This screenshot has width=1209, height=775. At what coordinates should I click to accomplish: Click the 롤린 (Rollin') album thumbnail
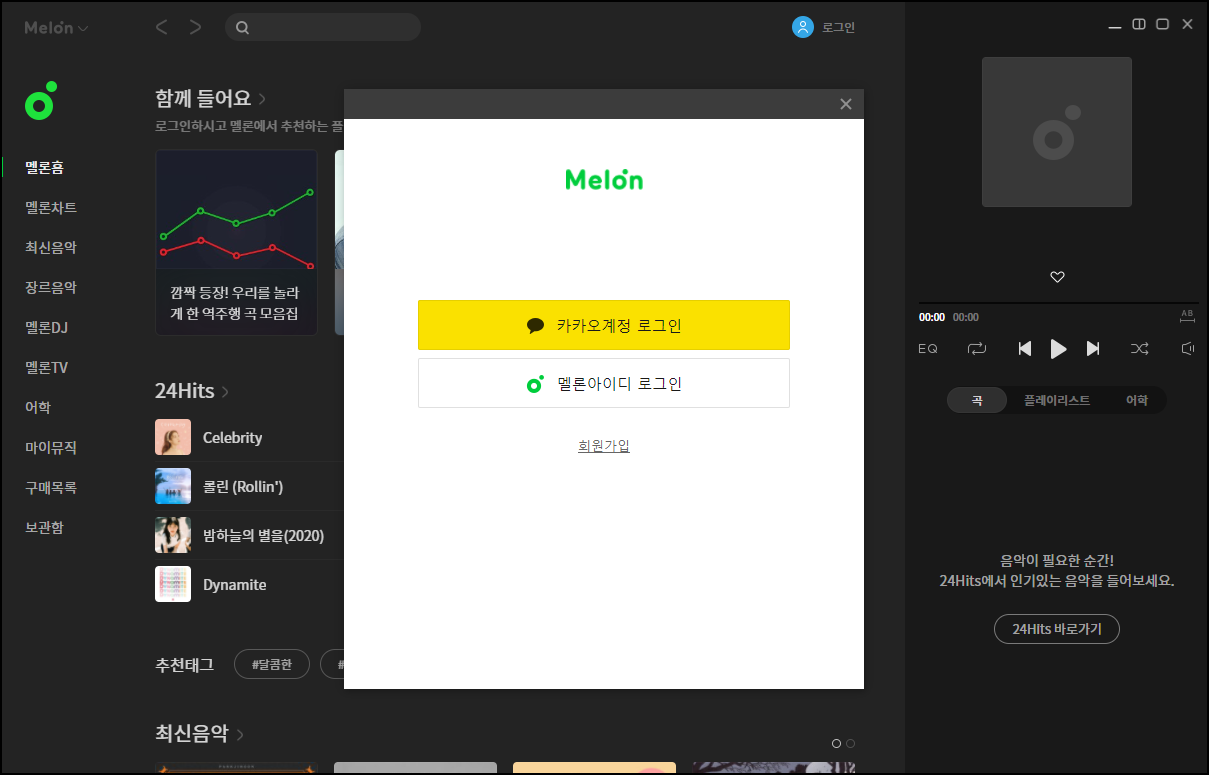pos(173,486)
